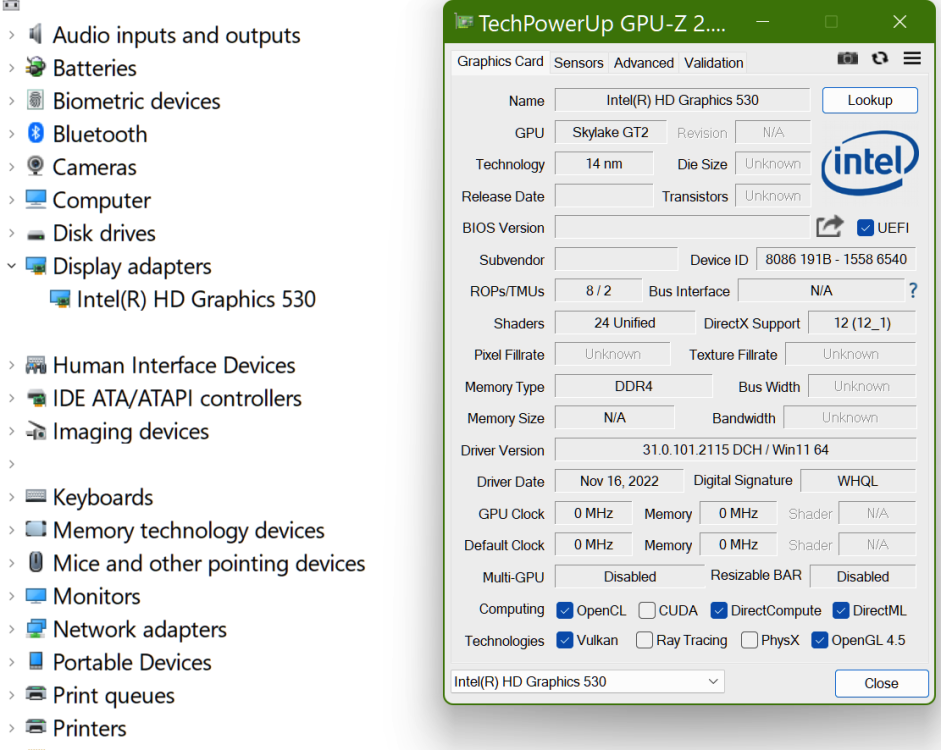Expand the Monitors node arrow

[x=11, y=596]
